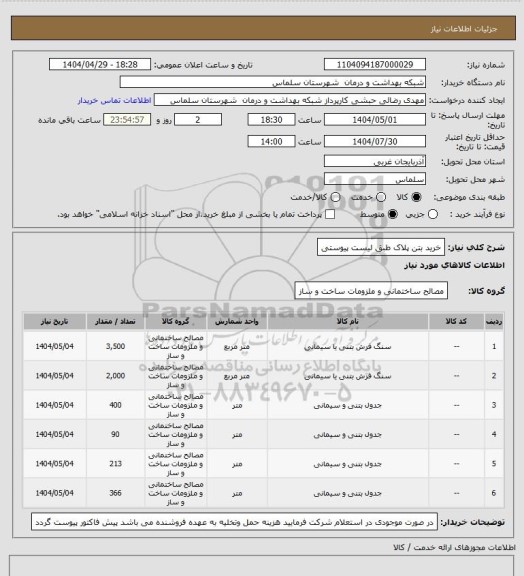This screenshot has height=576, width=524.
Task: Click the request creator name field
Action: pos(290,100)
